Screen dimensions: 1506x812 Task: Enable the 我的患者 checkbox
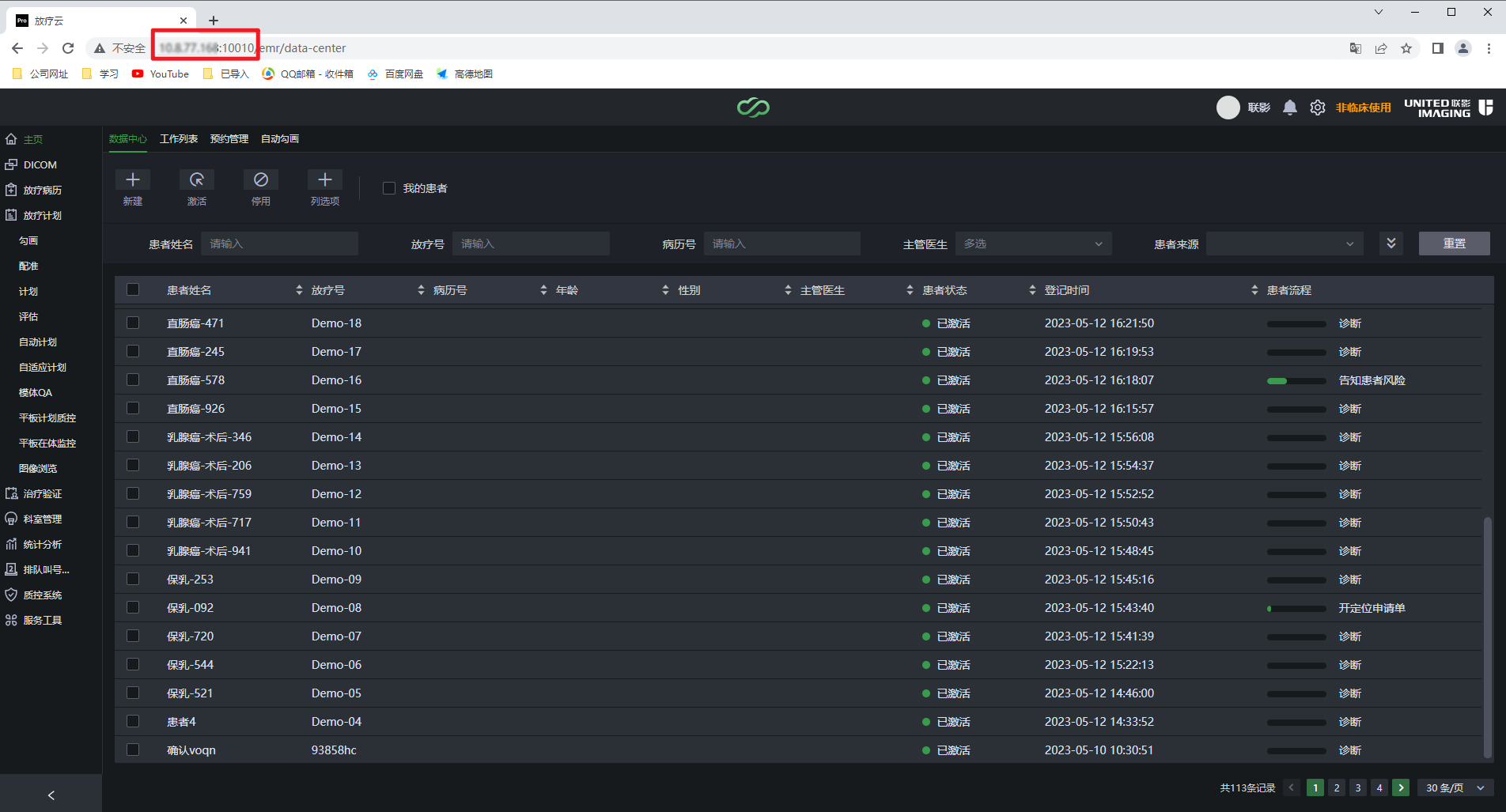coord(389,188)
